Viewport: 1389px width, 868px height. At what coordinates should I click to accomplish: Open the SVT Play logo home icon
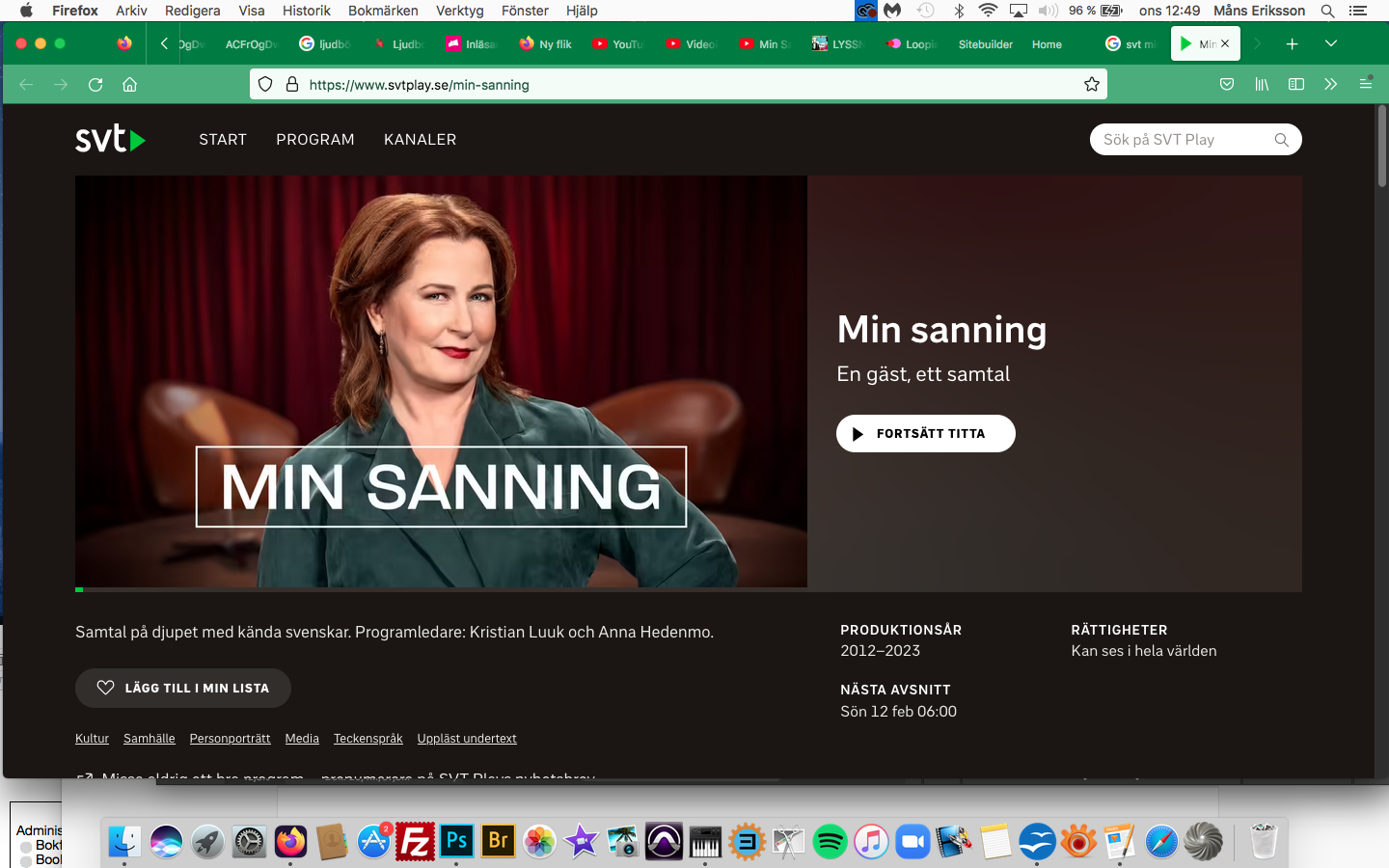pyautogui.click(x=108, y=139)
